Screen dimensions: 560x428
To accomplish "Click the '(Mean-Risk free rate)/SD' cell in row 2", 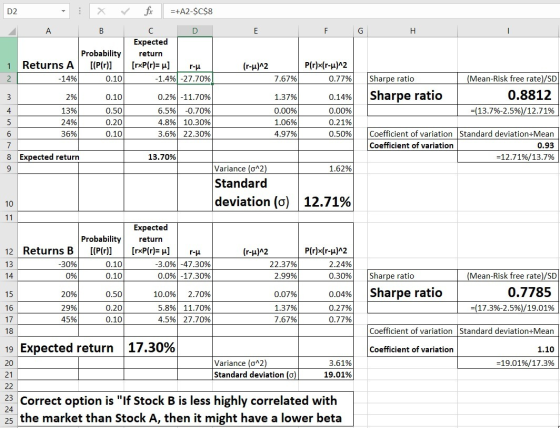I will coord(508,79).
